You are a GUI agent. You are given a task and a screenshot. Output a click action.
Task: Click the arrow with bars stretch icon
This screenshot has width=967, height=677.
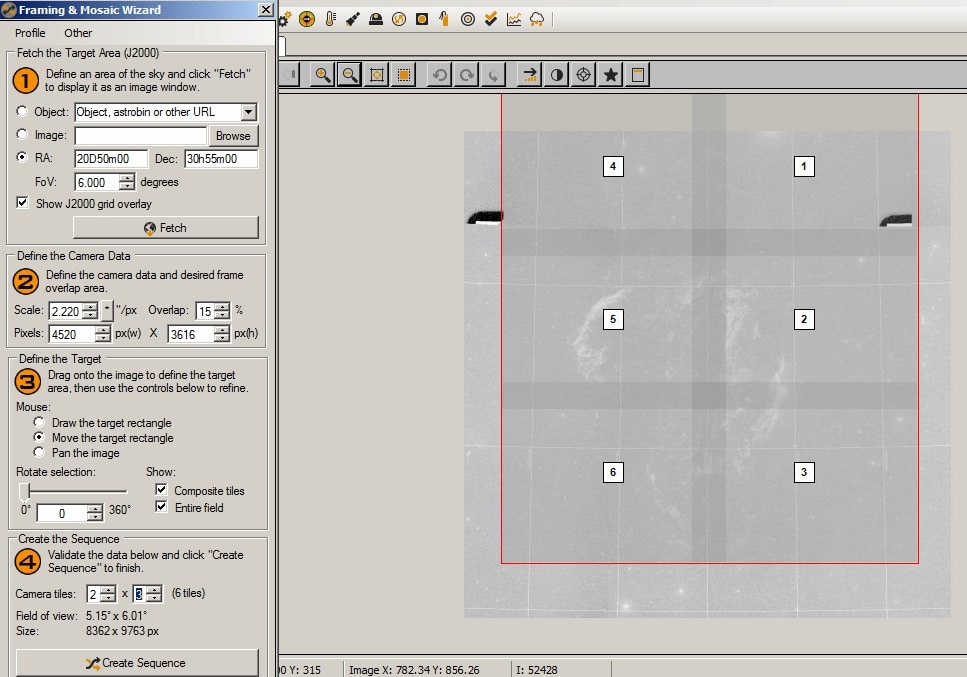[x=529, y=75]
